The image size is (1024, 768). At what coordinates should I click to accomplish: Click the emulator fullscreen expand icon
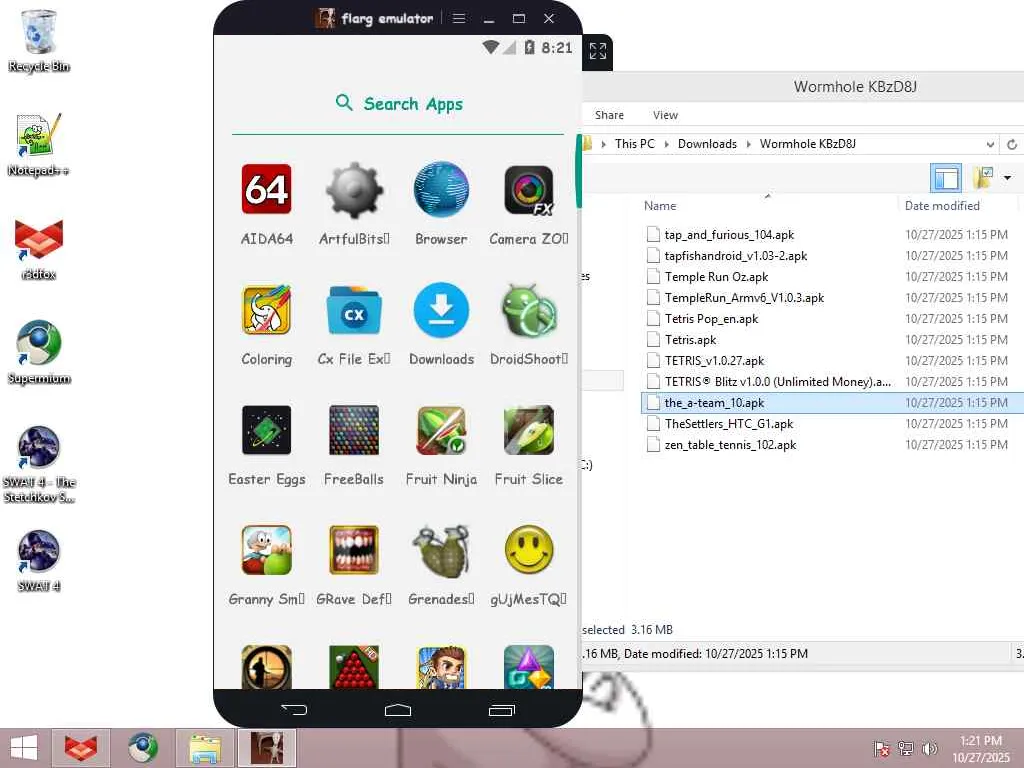(x=598, y=51)
